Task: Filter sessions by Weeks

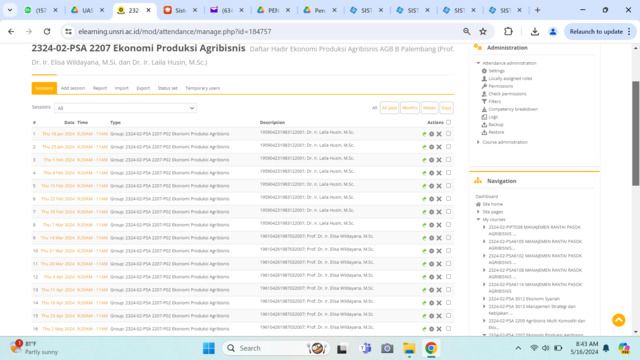Action: (429, 108)
